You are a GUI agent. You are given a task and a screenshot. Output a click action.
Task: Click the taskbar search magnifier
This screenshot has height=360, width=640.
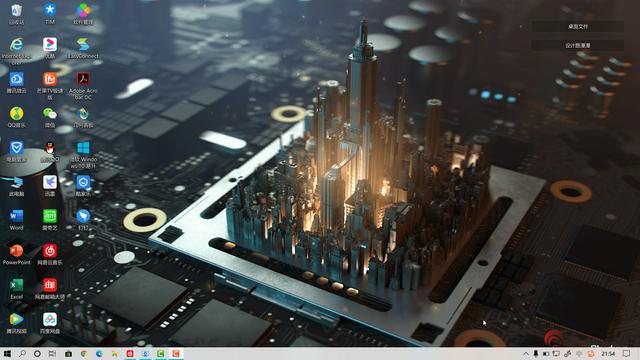pyautogui.click(x=22, y=353)
